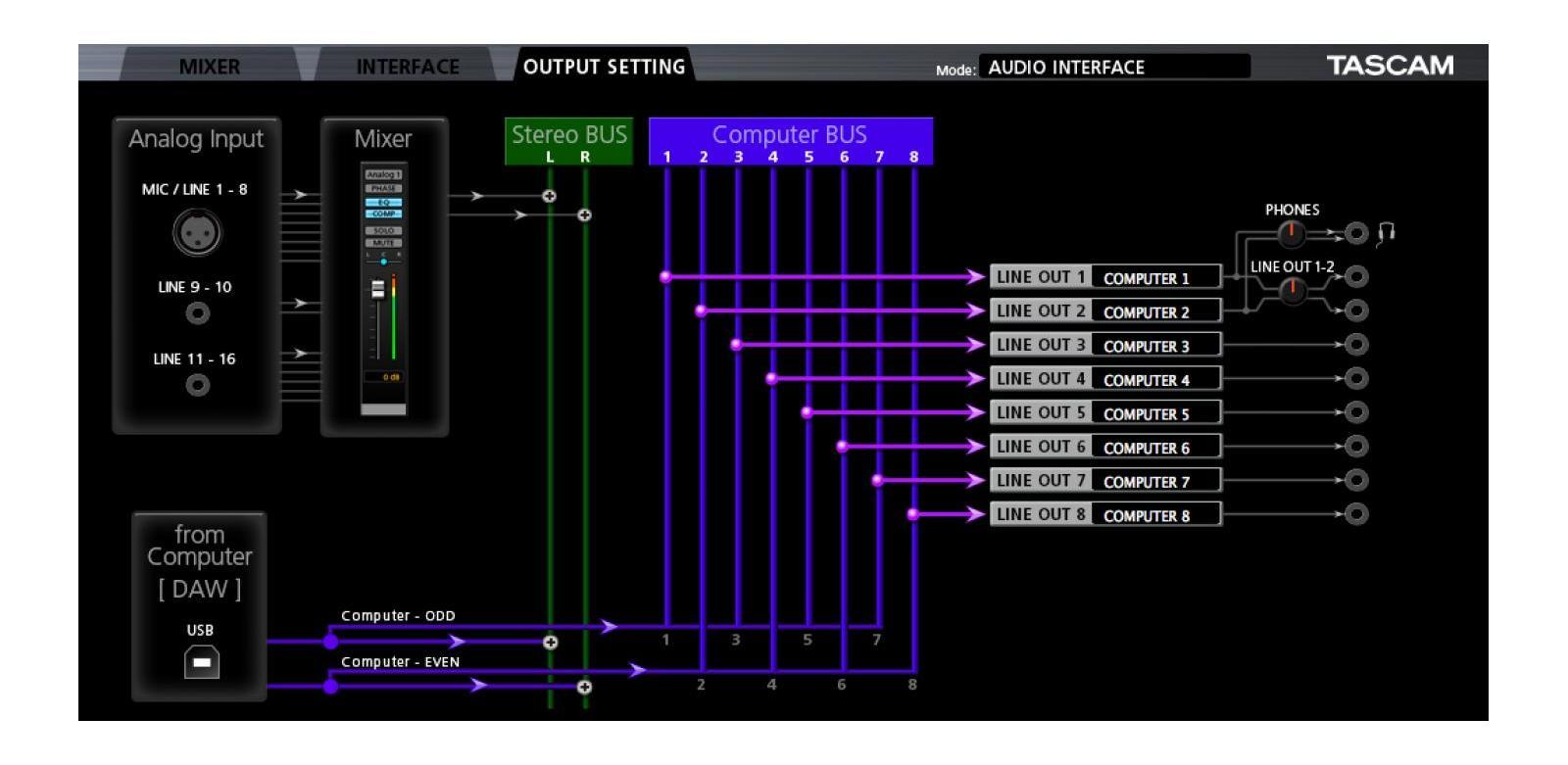Click the LINE OUT 1-2 knob
Screen dimensions: 1568x765
coord(1293,289)
